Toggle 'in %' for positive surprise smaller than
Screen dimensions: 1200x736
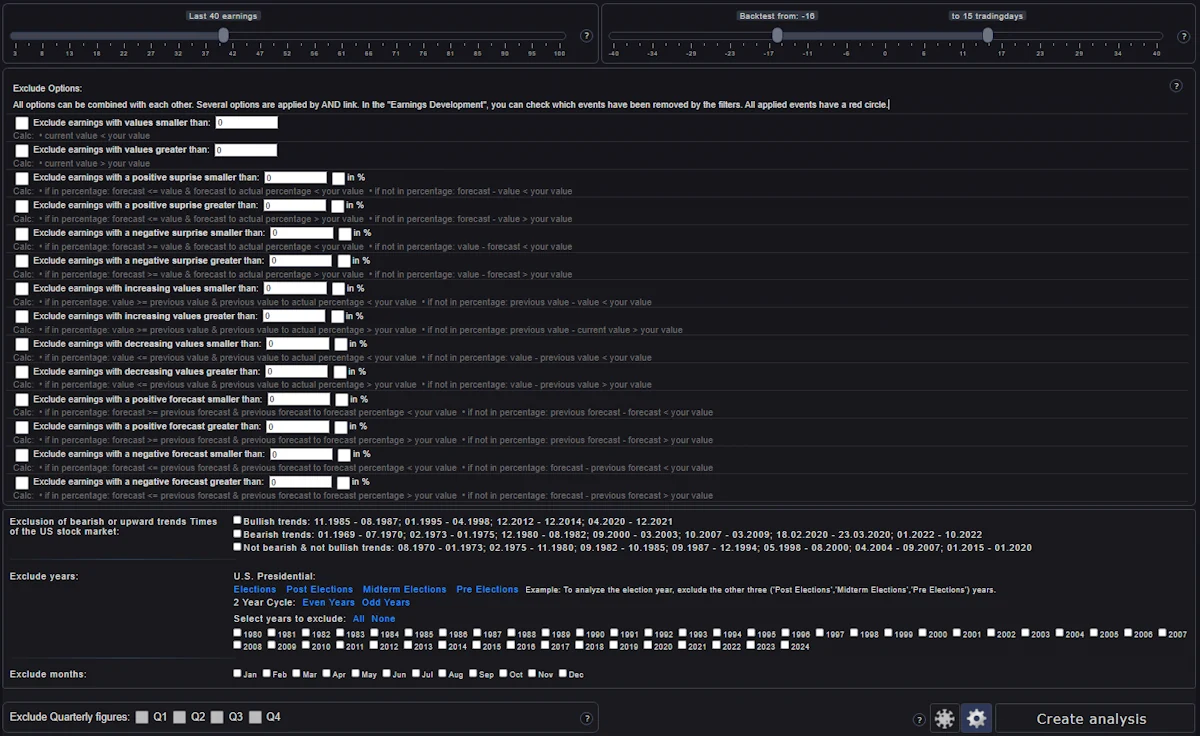[x=339, y=178]
